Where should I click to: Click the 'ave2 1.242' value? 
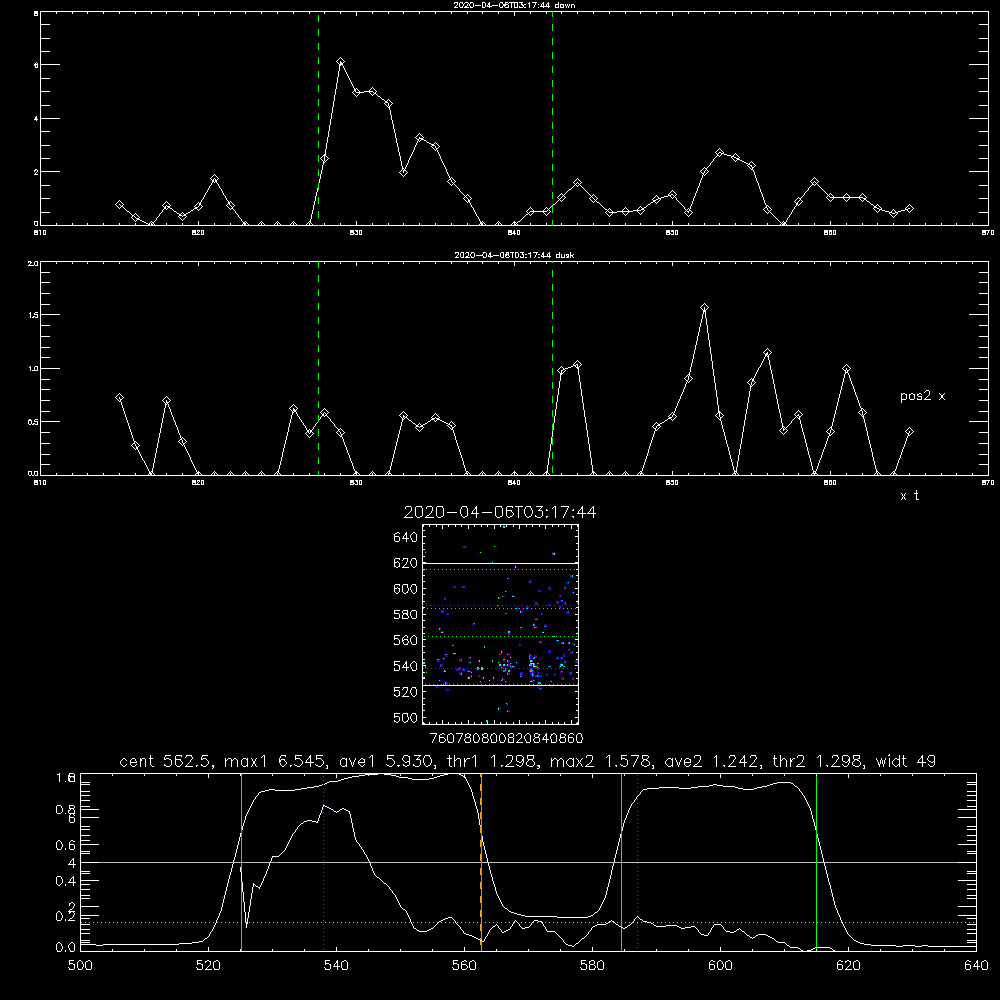pos(712,761)
